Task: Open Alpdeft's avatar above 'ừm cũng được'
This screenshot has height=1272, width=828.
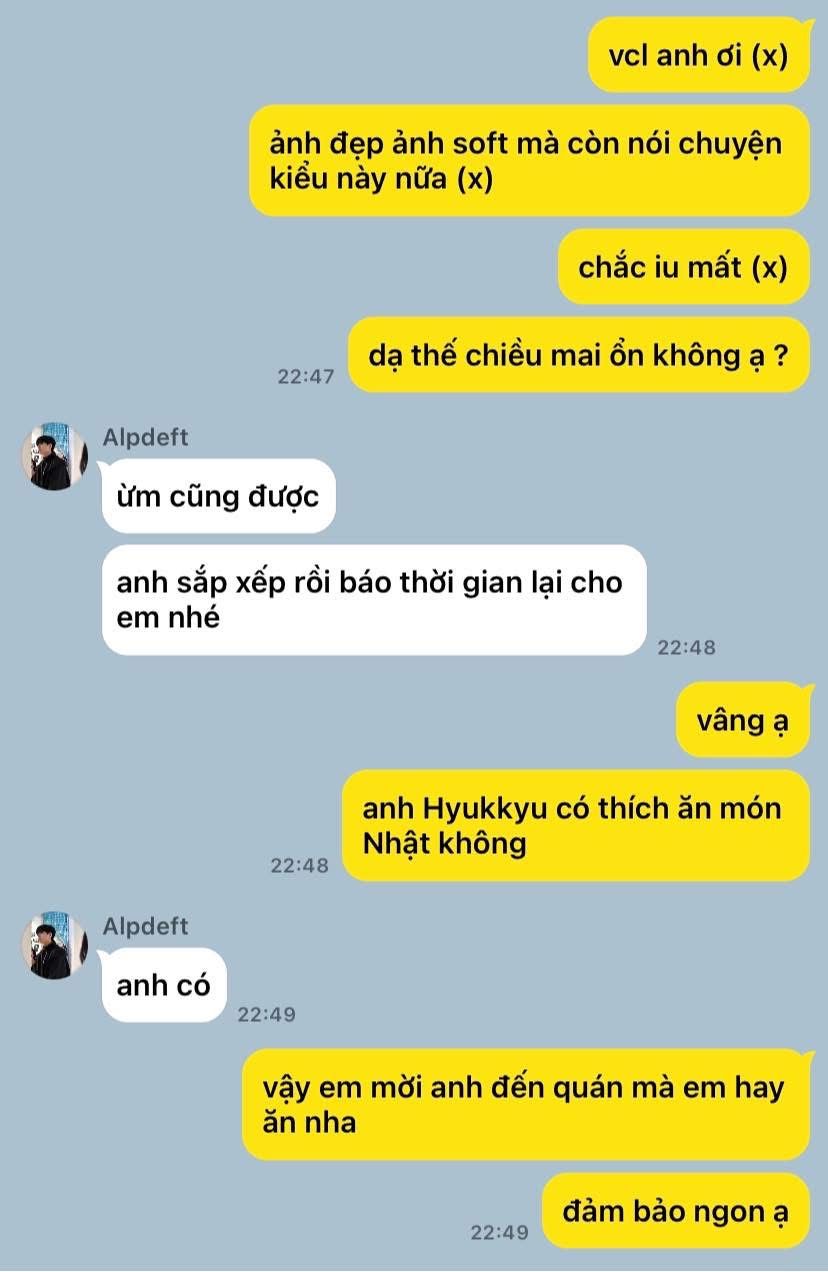Action: click(x=54, y=456)
